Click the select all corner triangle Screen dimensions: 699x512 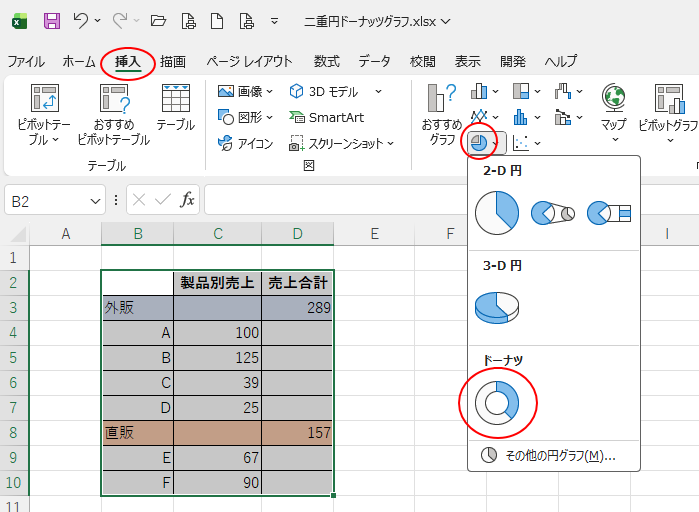pos(18,234)
